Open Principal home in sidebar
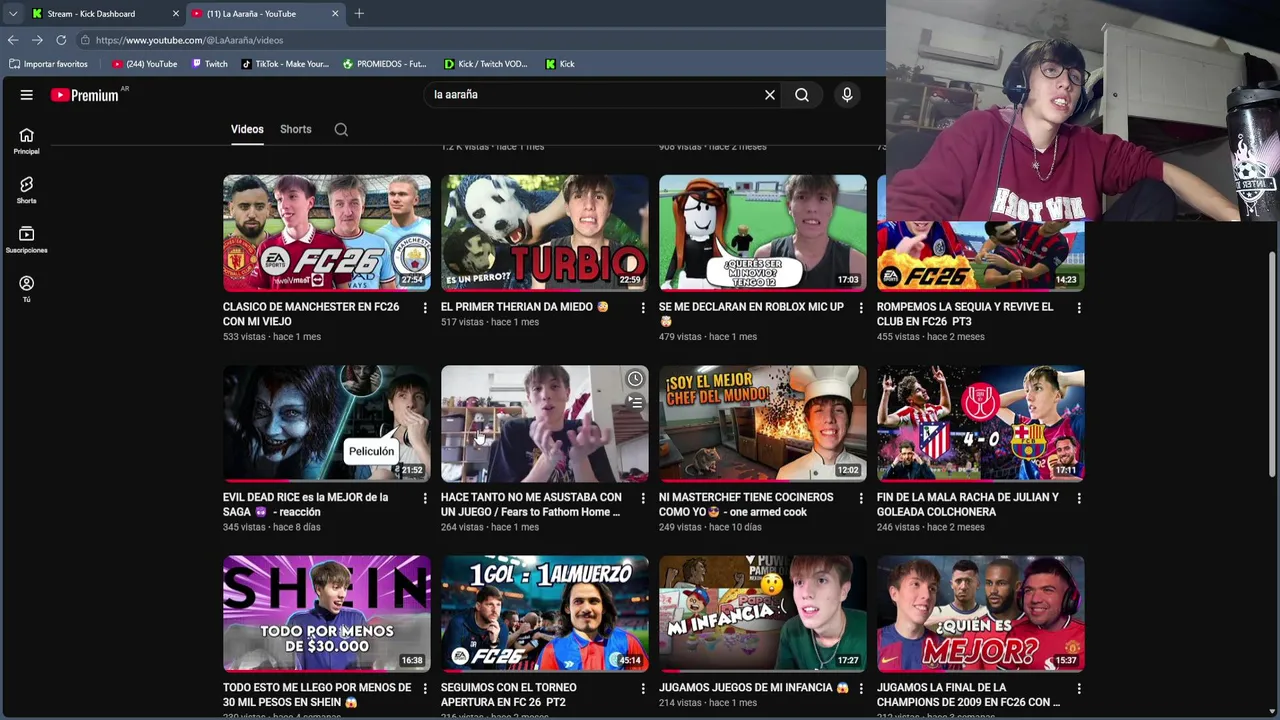This screenshot has width=1280, height=720. click(26, 141)
